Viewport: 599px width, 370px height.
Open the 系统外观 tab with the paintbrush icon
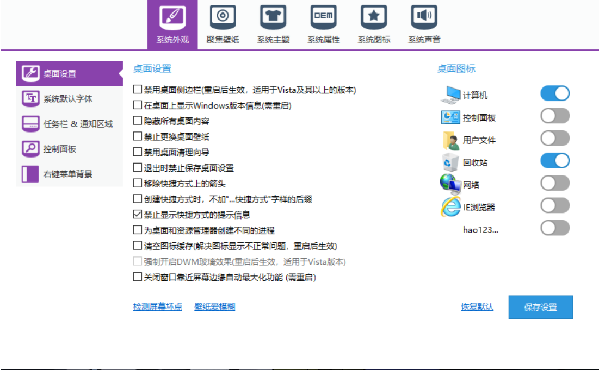point(172,24)
